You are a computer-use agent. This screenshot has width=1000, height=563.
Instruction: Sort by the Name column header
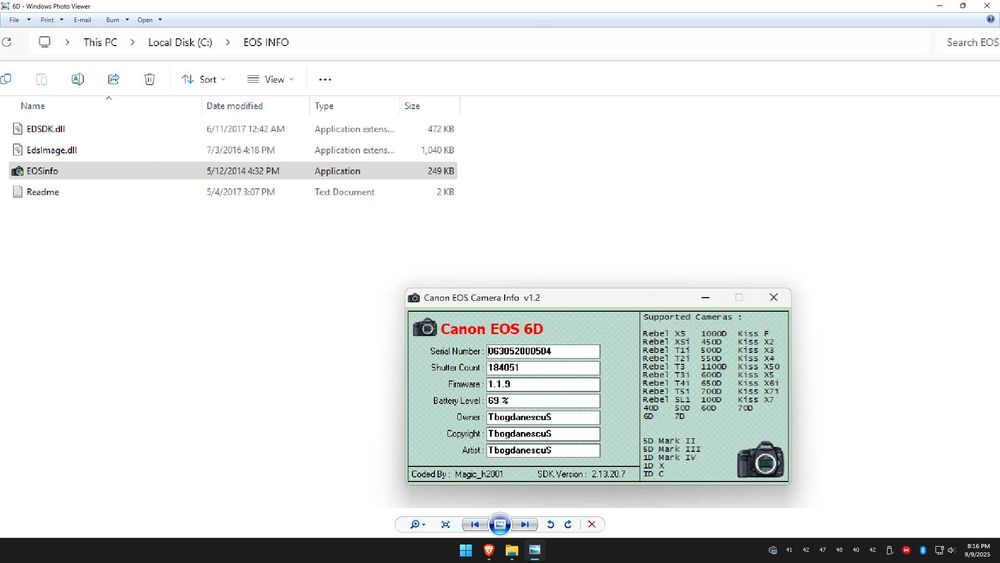[33, 106]
